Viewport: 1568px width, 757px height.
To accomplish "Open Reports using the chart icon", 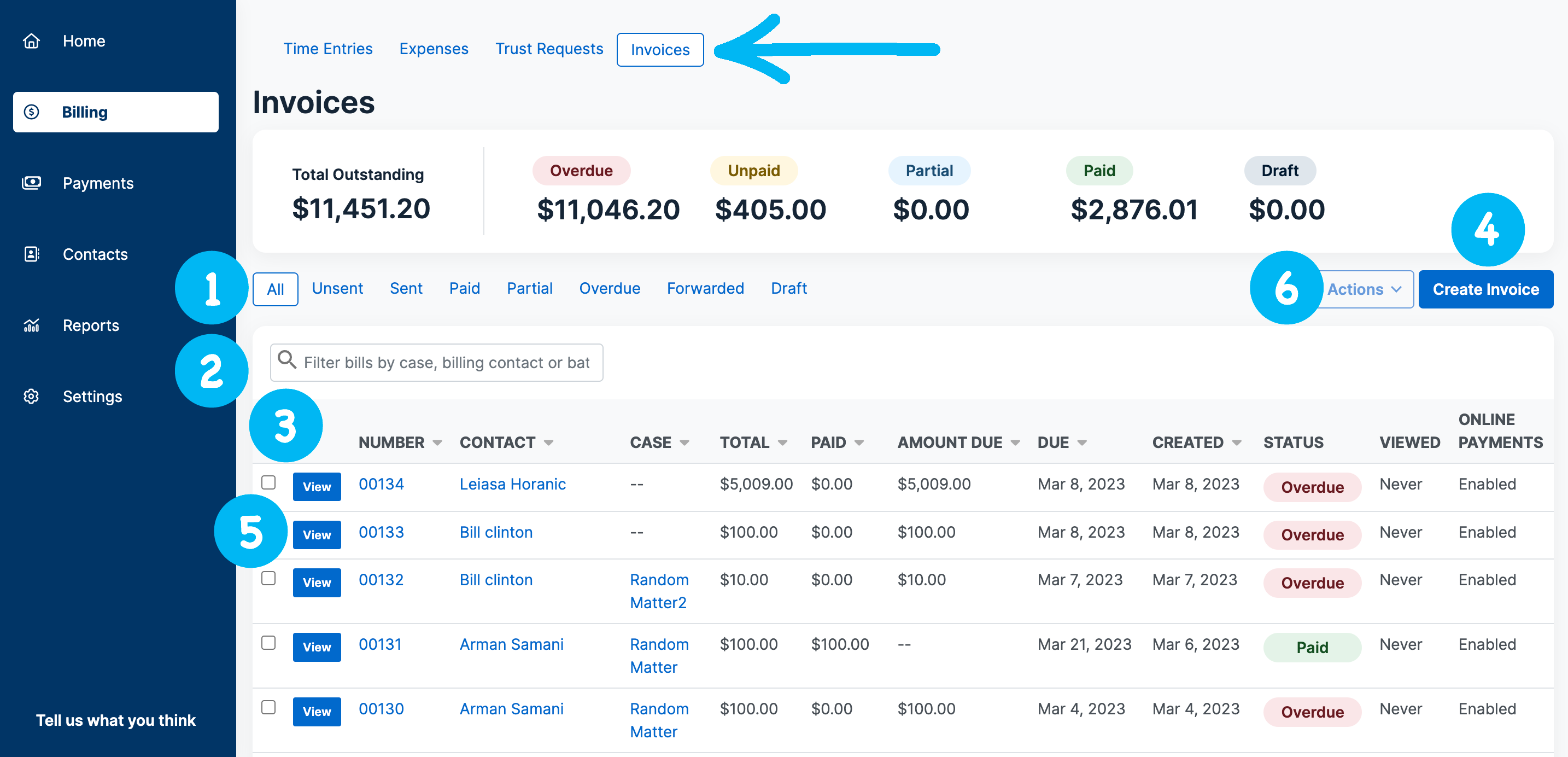I will (x=31, y=325).
